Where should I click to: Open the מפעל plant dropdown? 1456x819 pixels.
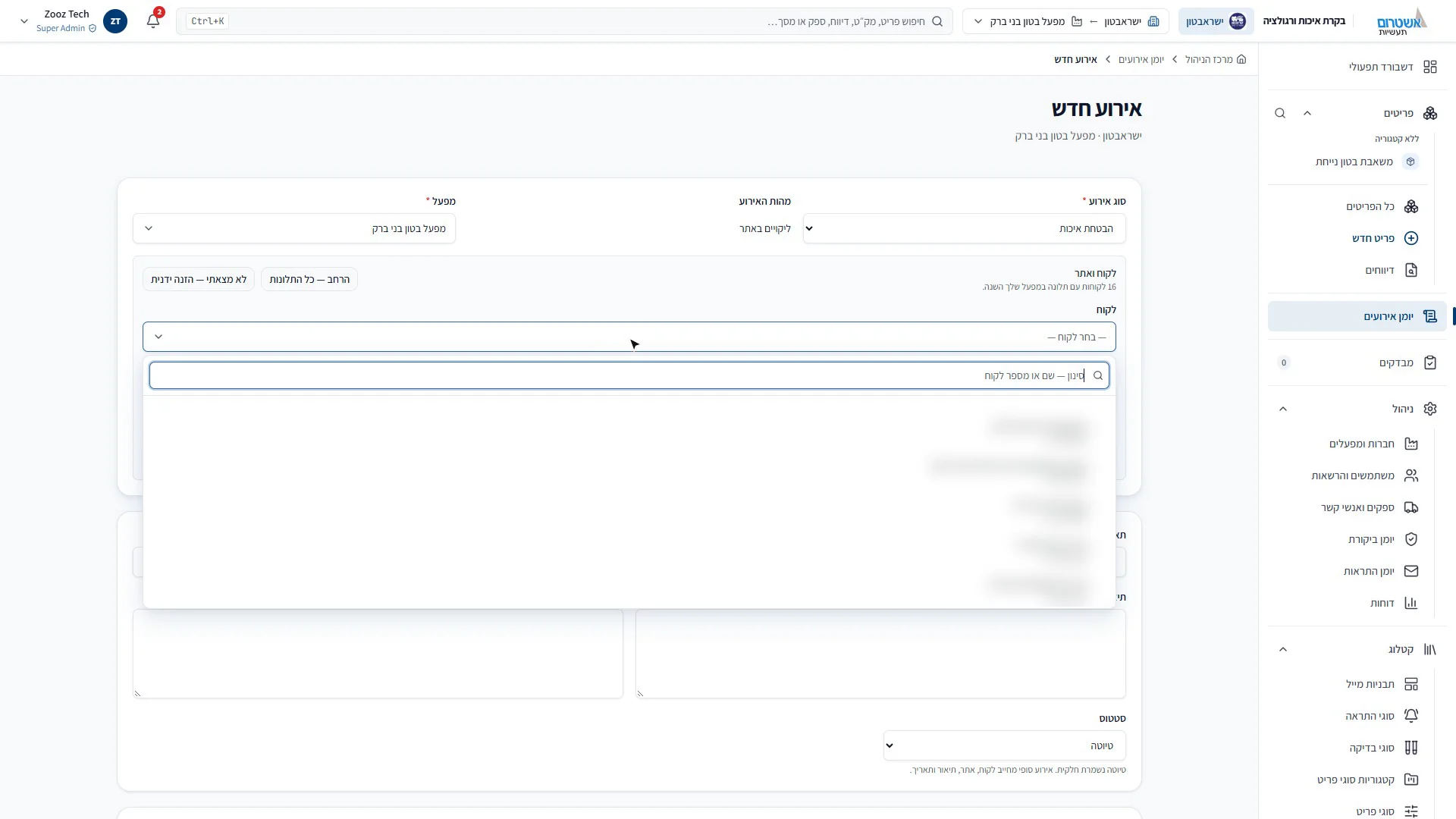point(294,228)
